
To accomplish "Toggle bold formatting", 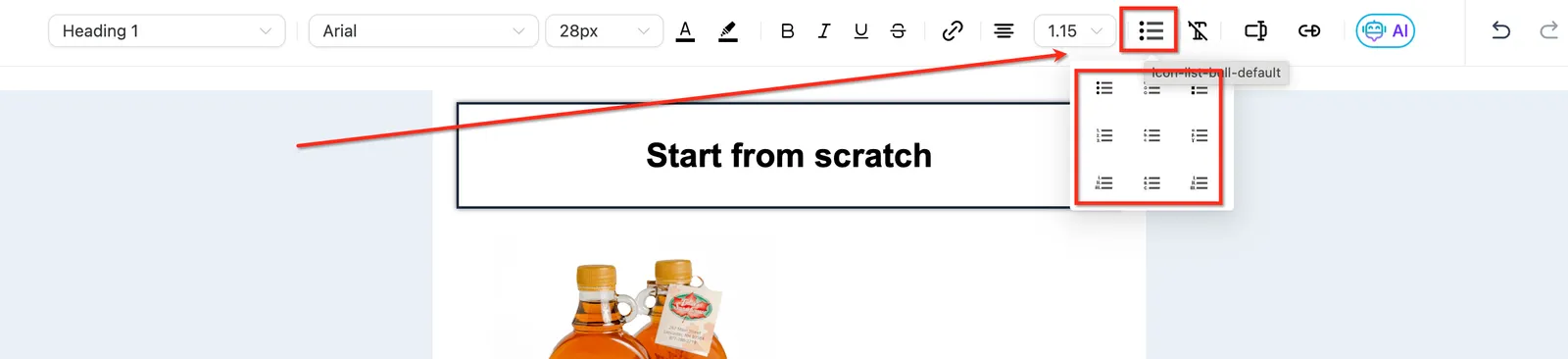I will point(787,31).
